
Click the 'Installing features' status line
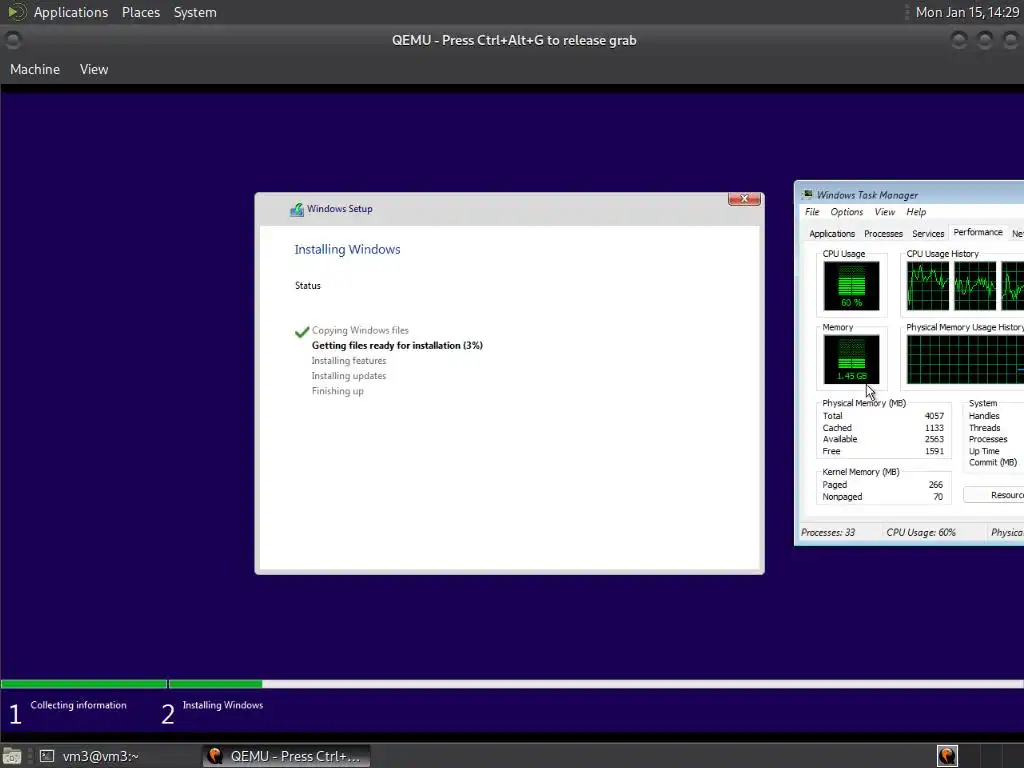[x=349, y=360]
